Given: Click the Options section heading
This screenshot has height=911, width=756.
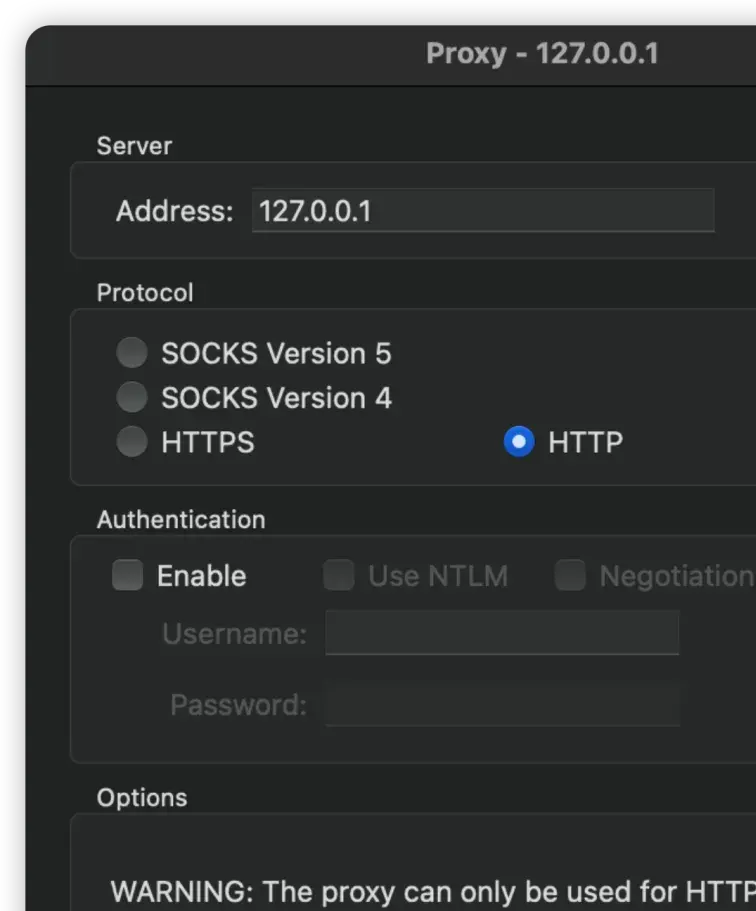Looking at the screenshot, I should pos(142,798).
